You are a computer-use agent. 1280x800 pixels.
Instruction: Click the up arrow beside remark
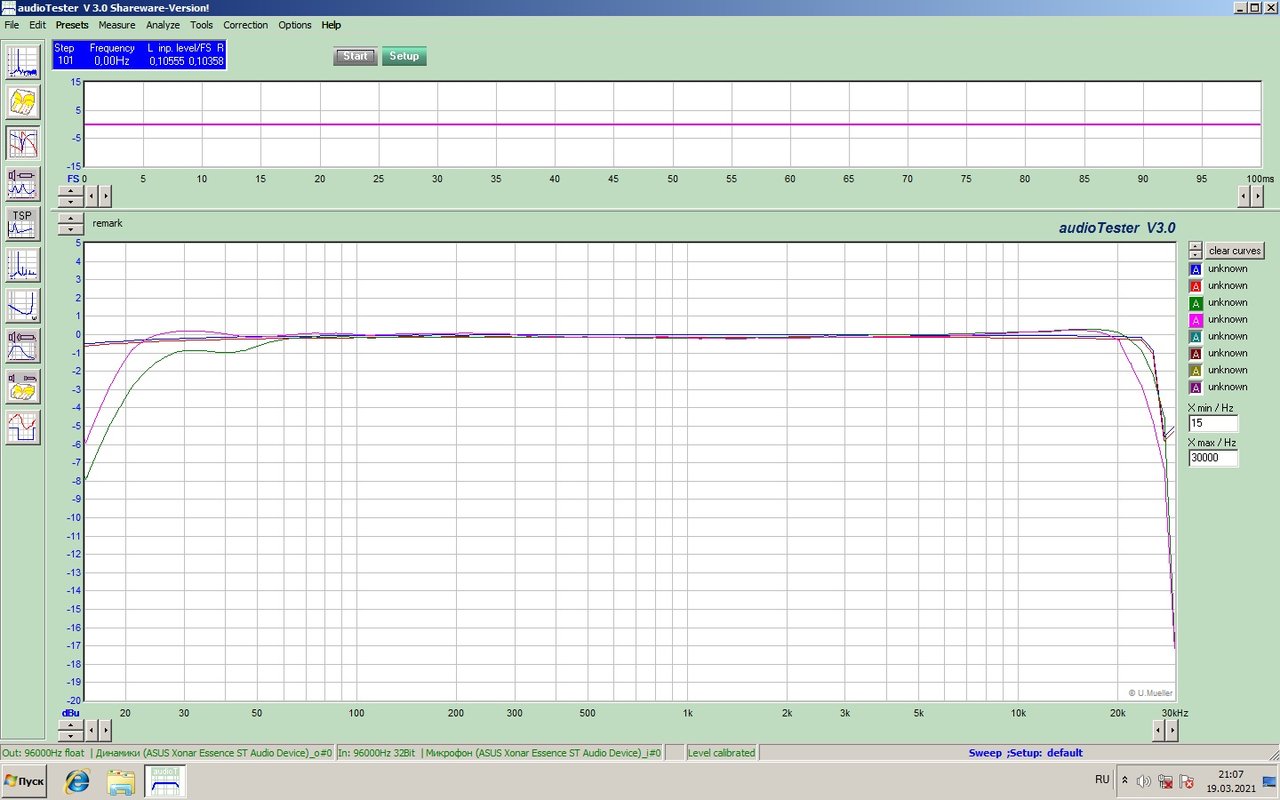point(70,219)
